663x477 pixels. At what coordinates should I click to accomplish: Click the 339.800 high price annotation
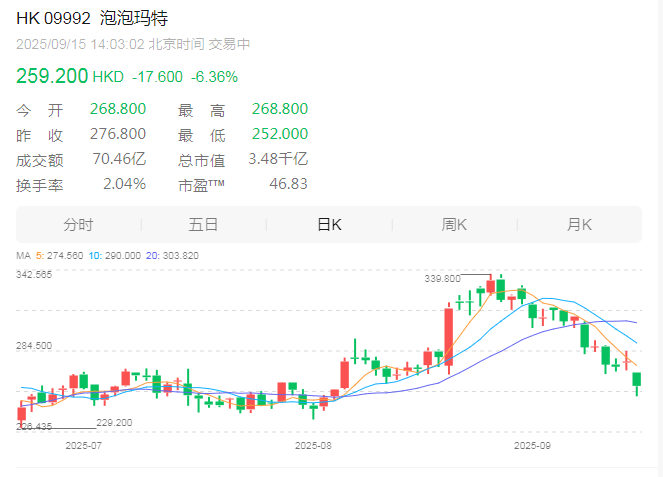(442, 279)
